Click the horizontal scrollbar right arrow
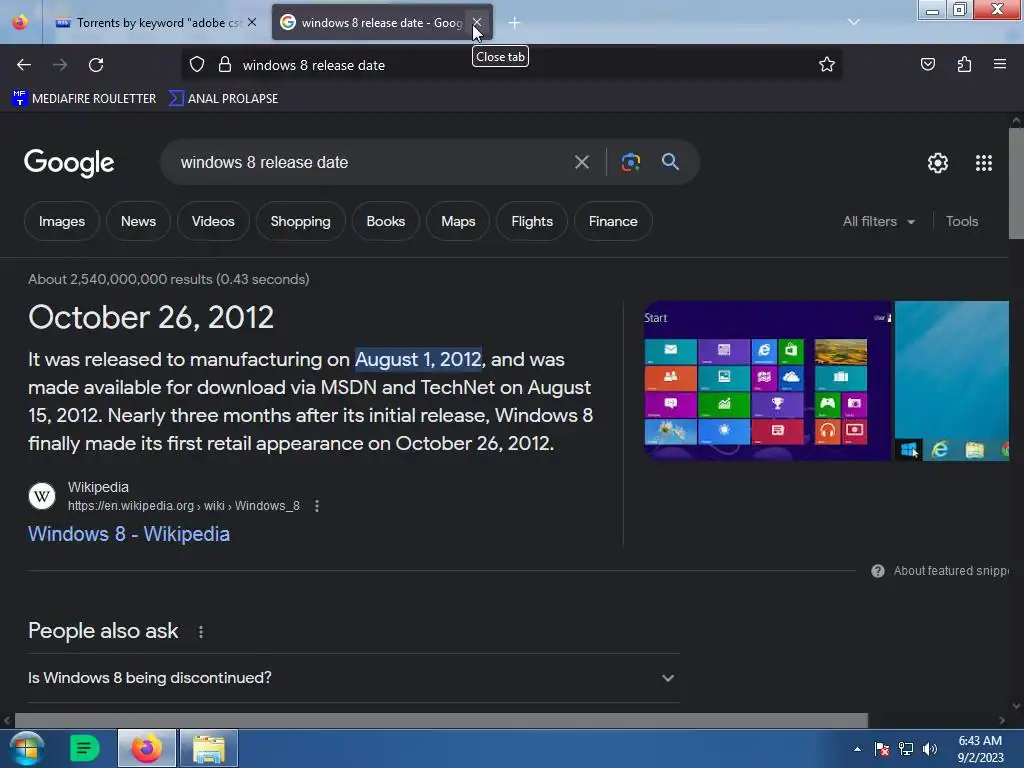The image size is (1024, 768). (1002, 720)
